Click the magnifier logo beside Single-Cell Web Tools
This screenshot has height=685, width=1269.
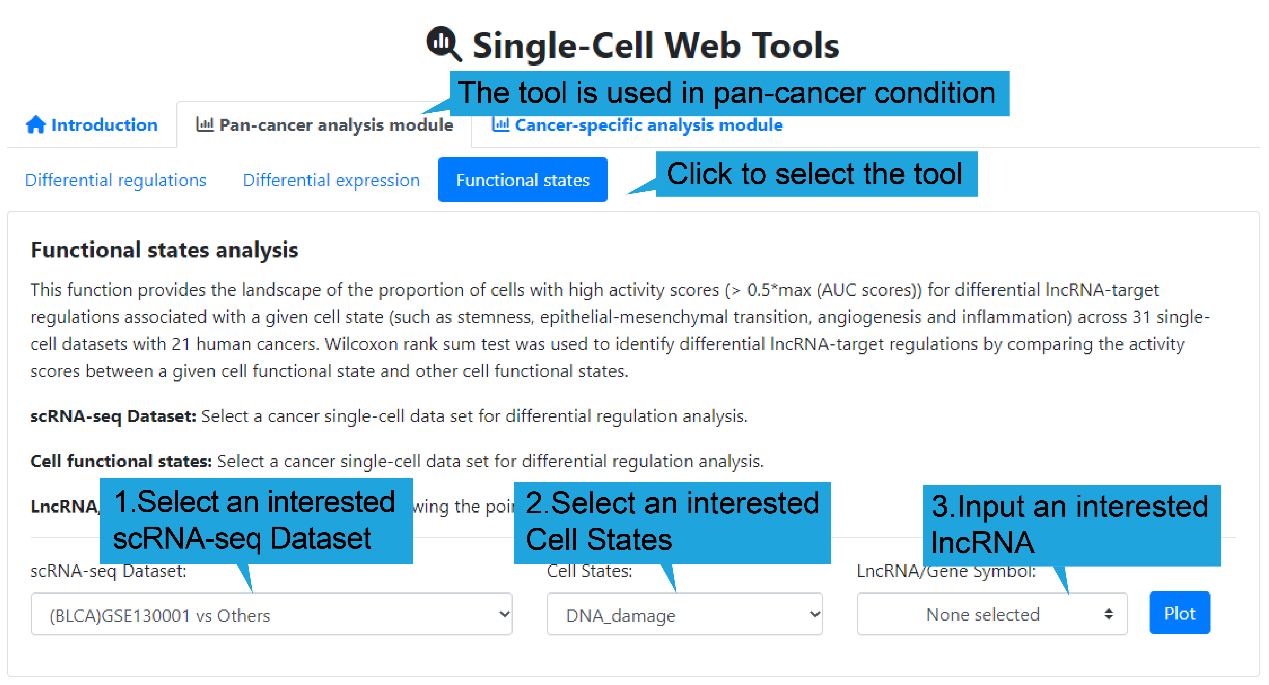(443, 43)
